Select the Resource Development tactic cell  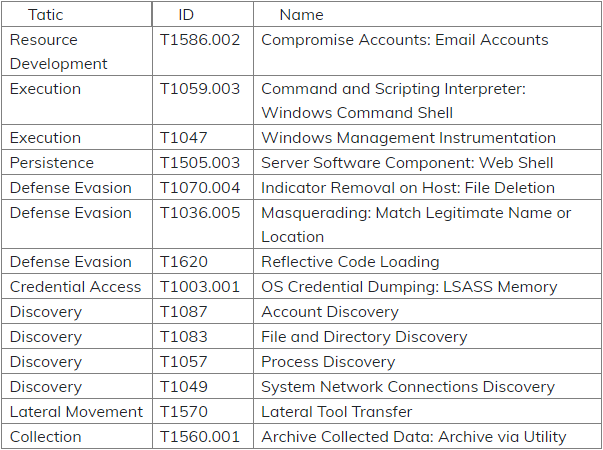(58, 52)
